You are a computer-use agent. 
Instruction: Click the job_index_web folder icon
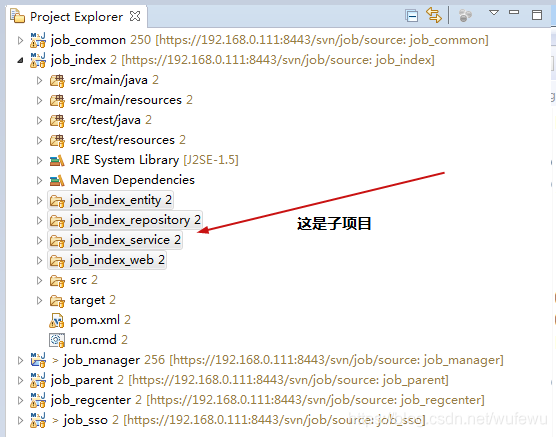(x=57, y=261)
